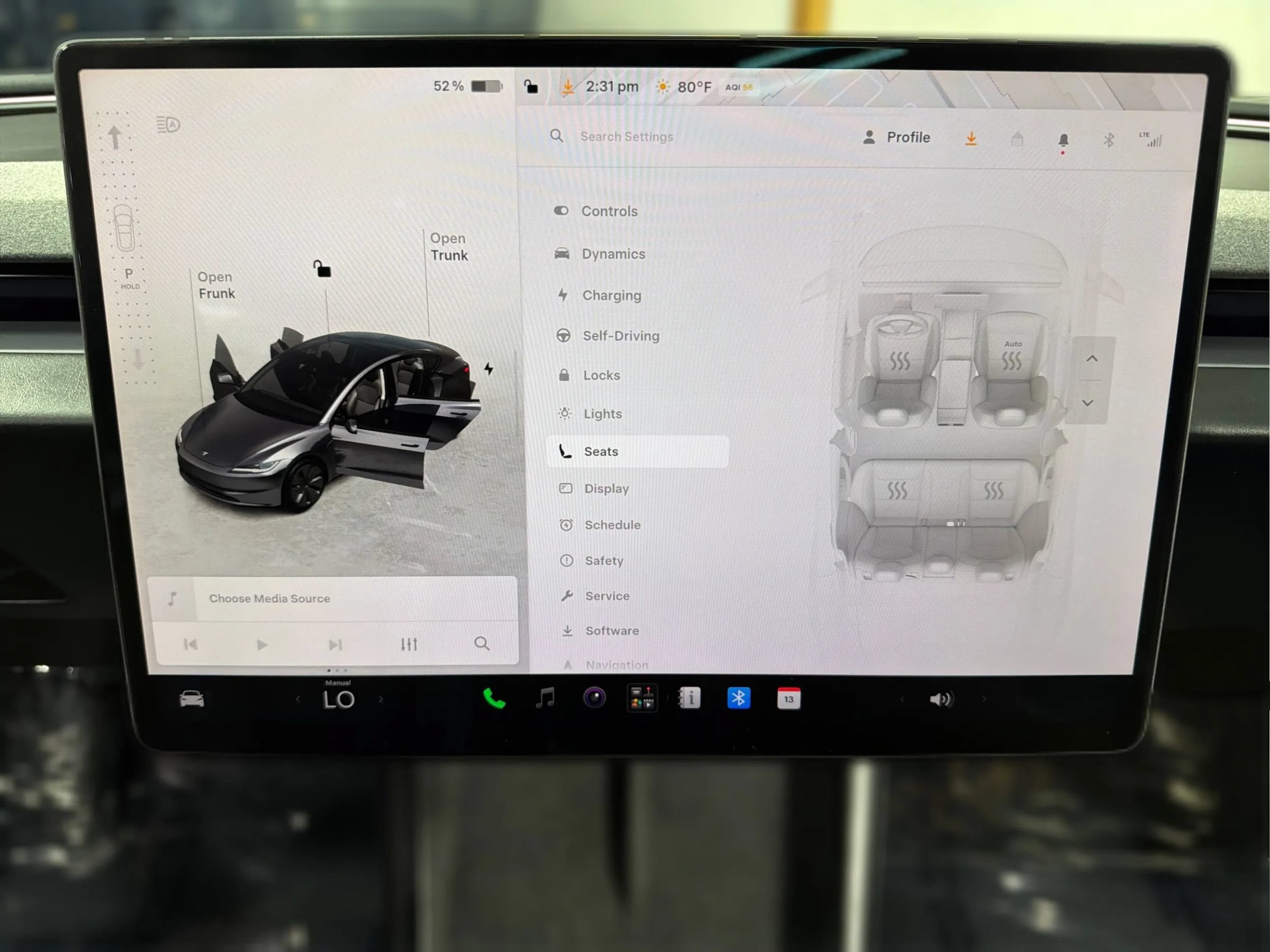
Task: Tap the LTE signal strength icon
Action: click(x=1150, y=140)
